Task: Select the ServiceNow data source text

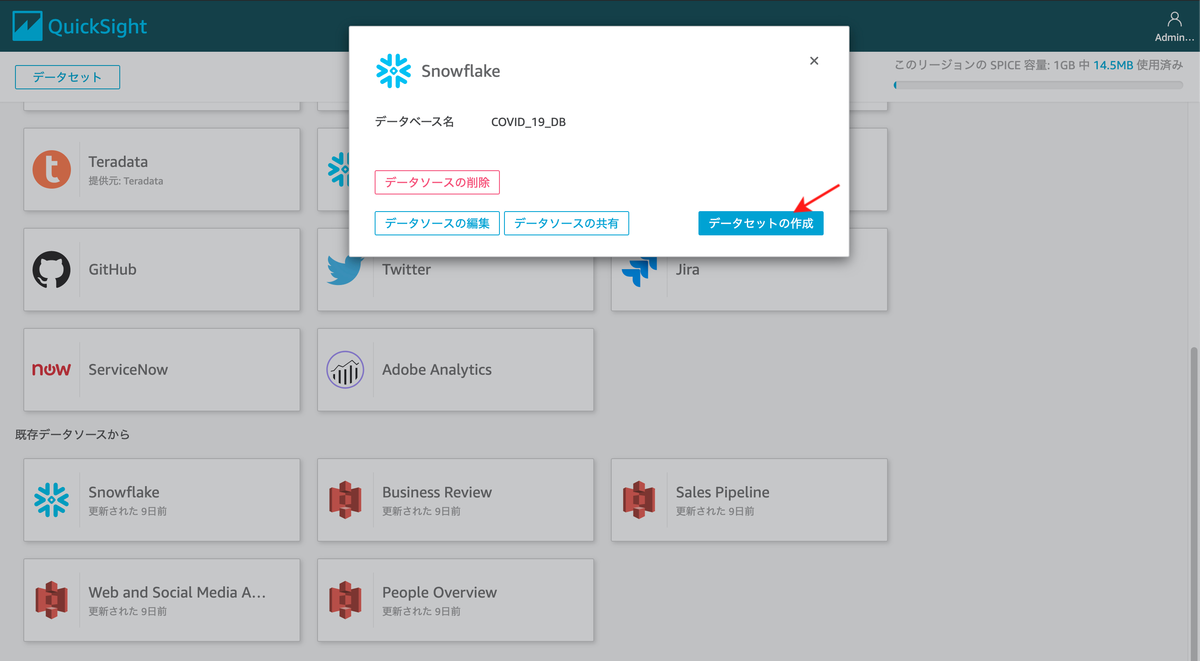Action: point(128,369)
